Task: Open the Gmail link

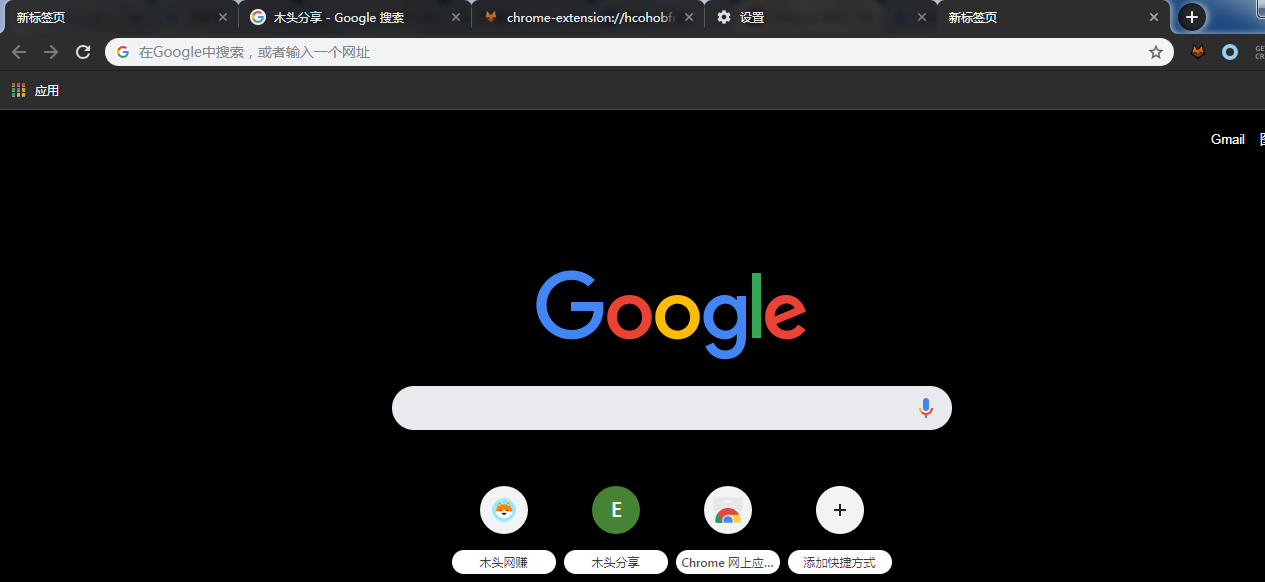Action: tap(1228, 139)
